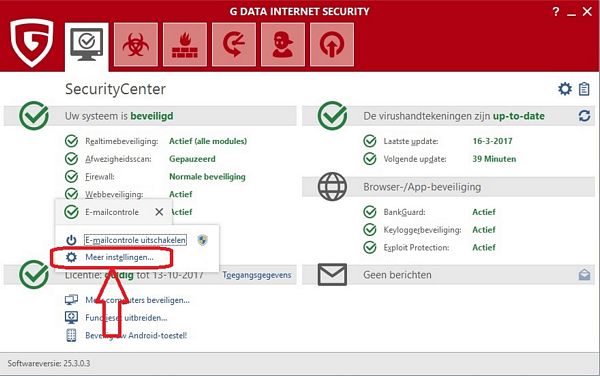Click the Realtimebeveiliging check icon
Image resolution: width=600 pixels, height=376 pixels.
click(x=71, y=141)
